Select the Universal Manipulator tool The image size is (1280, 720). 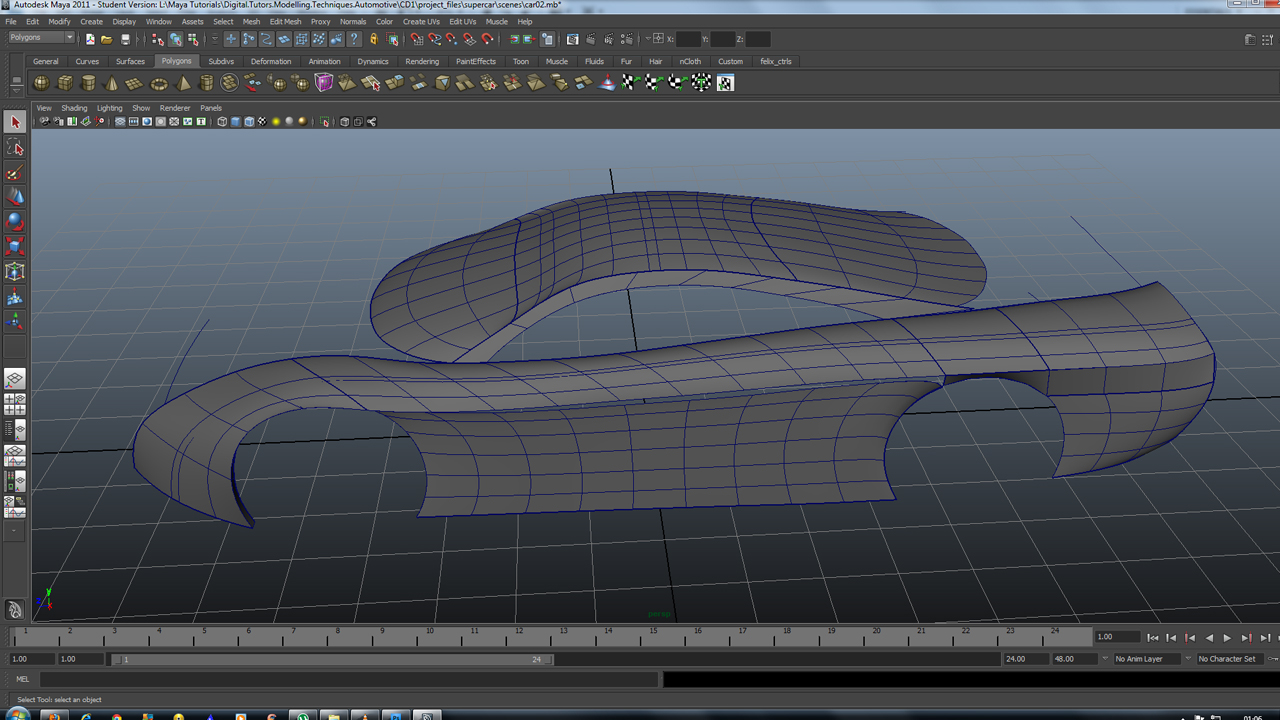pyautogui.click(x=15, y=271)
